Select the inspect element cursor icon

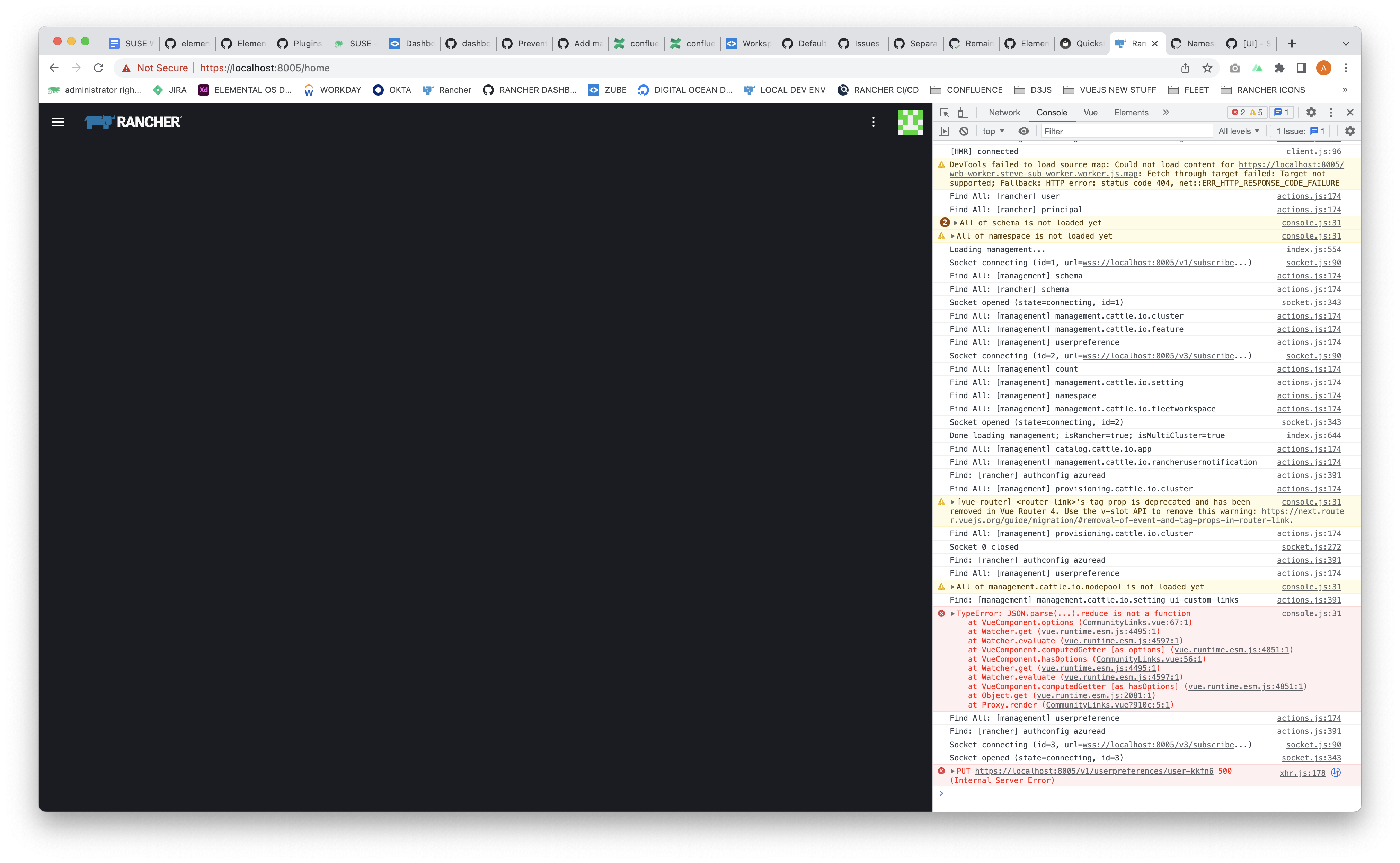tap(945, 112)
